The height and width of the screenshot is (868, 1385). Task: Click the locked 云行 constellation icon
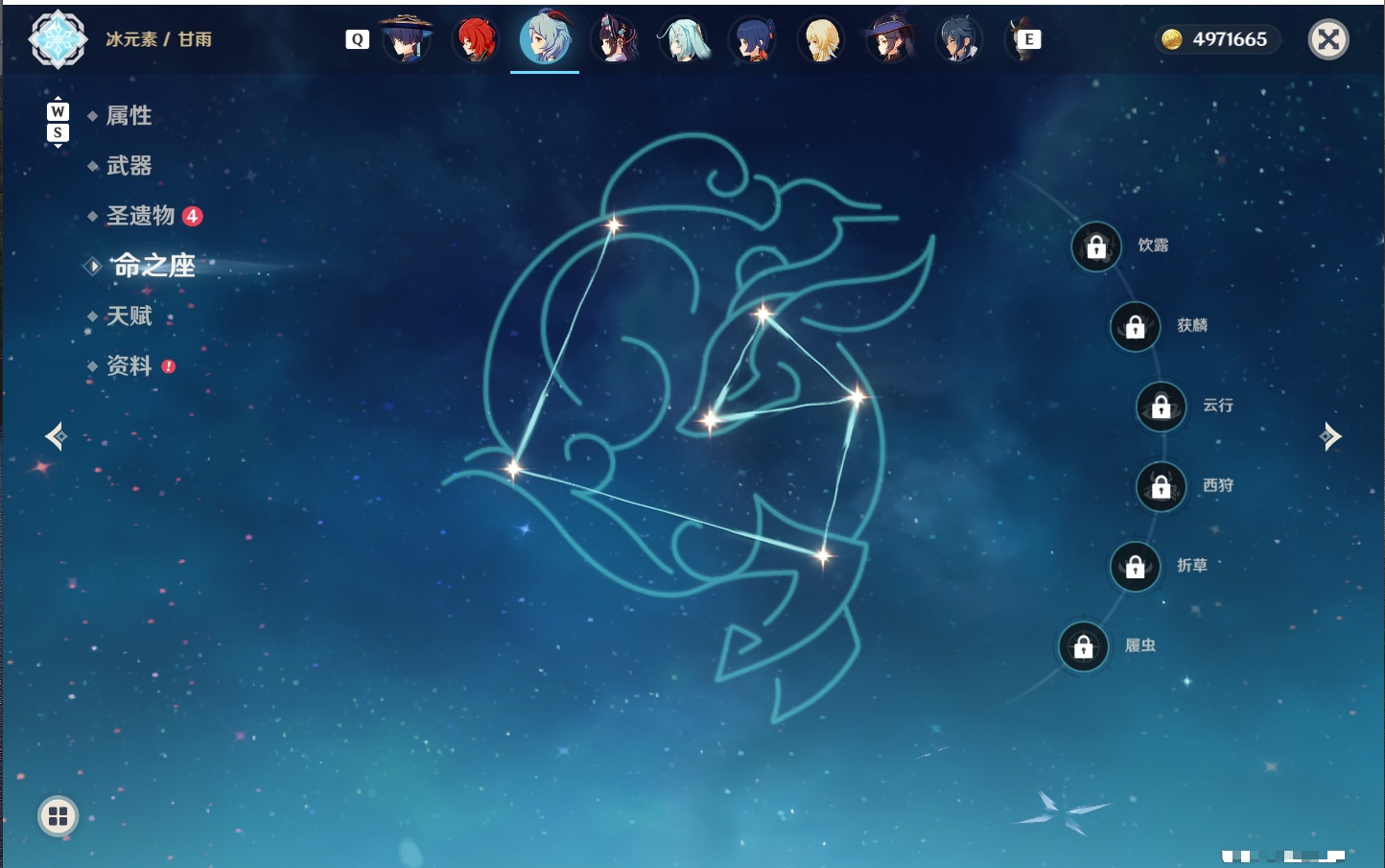(1161, 407)
